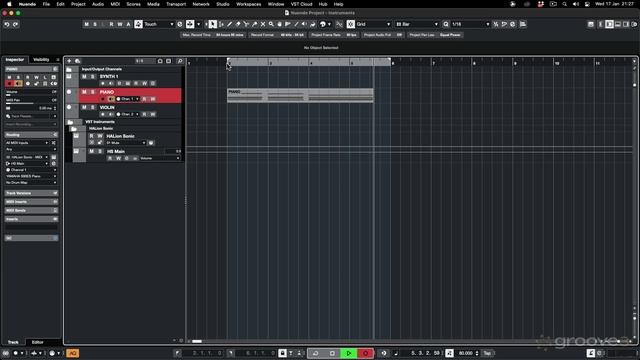Select the Mute X tool
This screenshot has width=640, height=360.
click(x=263, y=24)
